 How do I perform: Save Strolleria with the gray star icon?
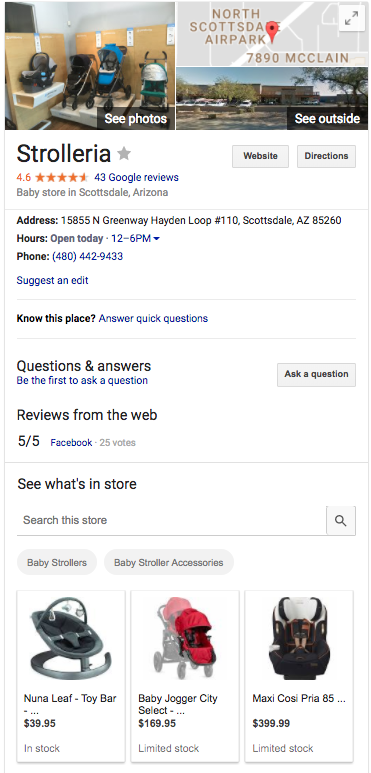point(124,154)
